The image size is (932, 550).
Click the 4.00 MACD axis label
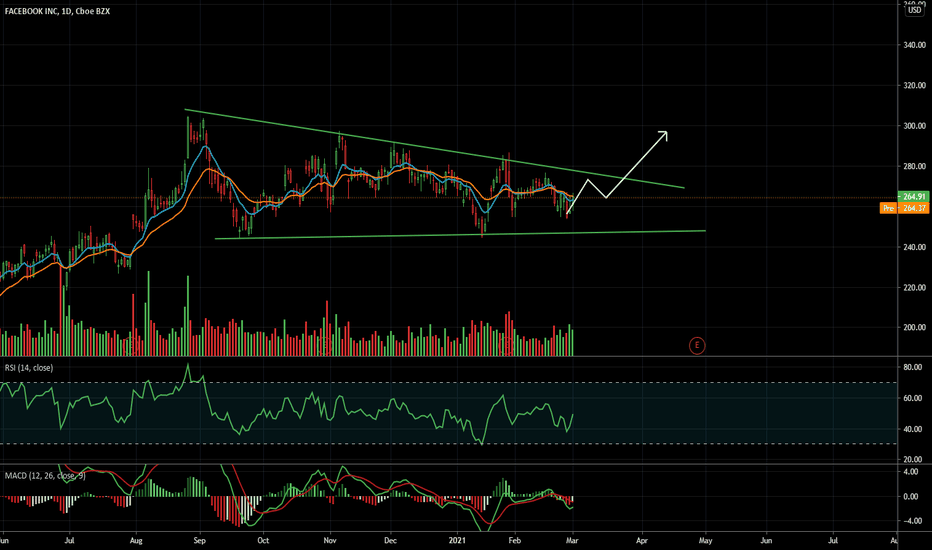[912, 472]
